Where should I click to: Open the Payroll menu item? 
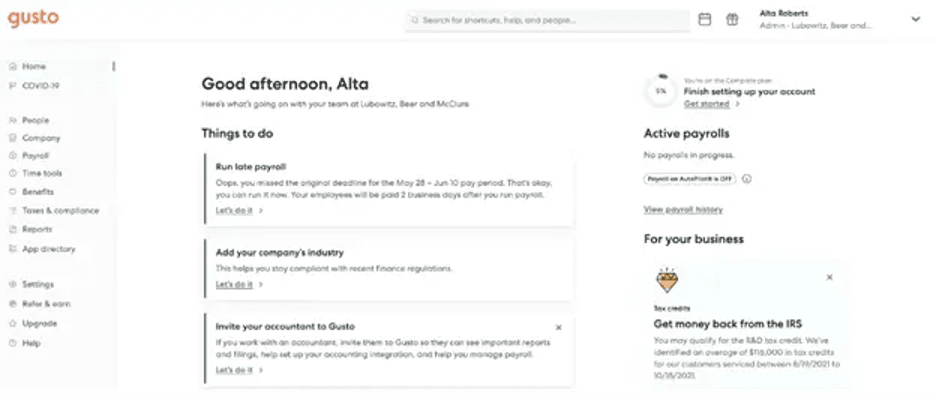[x=36, y=156]
